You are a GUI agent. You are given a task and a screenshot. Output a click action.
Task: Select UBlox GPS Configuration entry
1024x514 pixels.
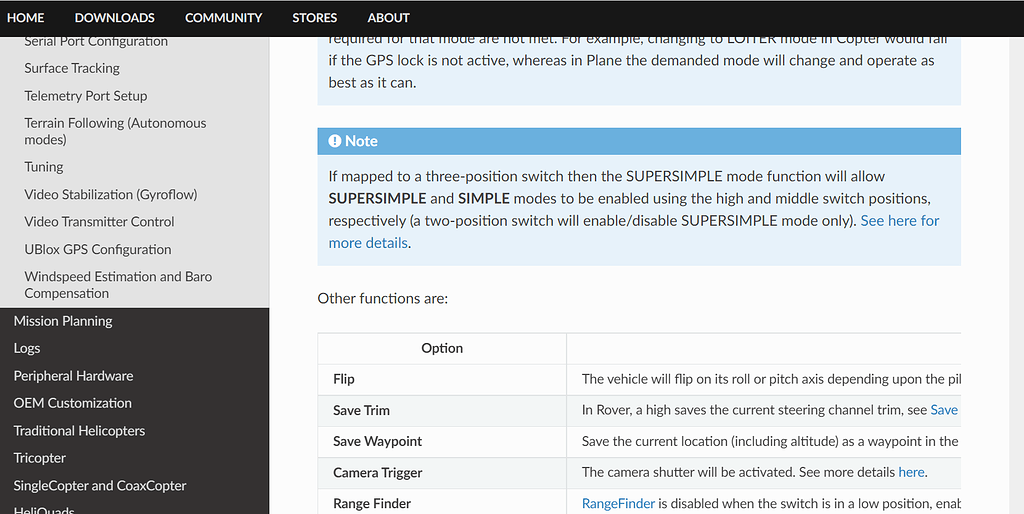[98, 249]
